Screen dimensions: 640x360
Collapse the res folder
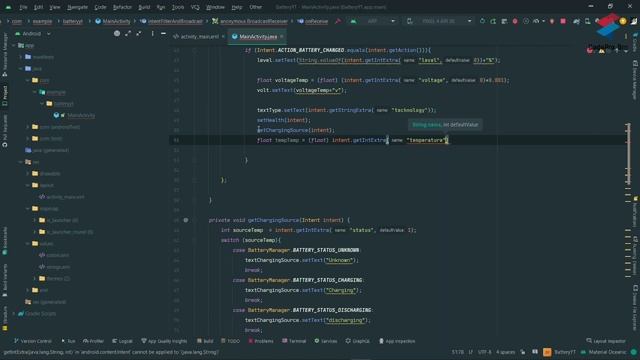coord(21,162)
